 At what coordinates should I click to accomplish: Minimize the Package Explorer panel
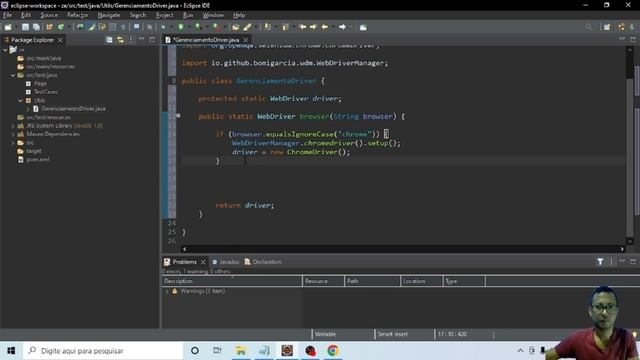(x=141, y=39)
